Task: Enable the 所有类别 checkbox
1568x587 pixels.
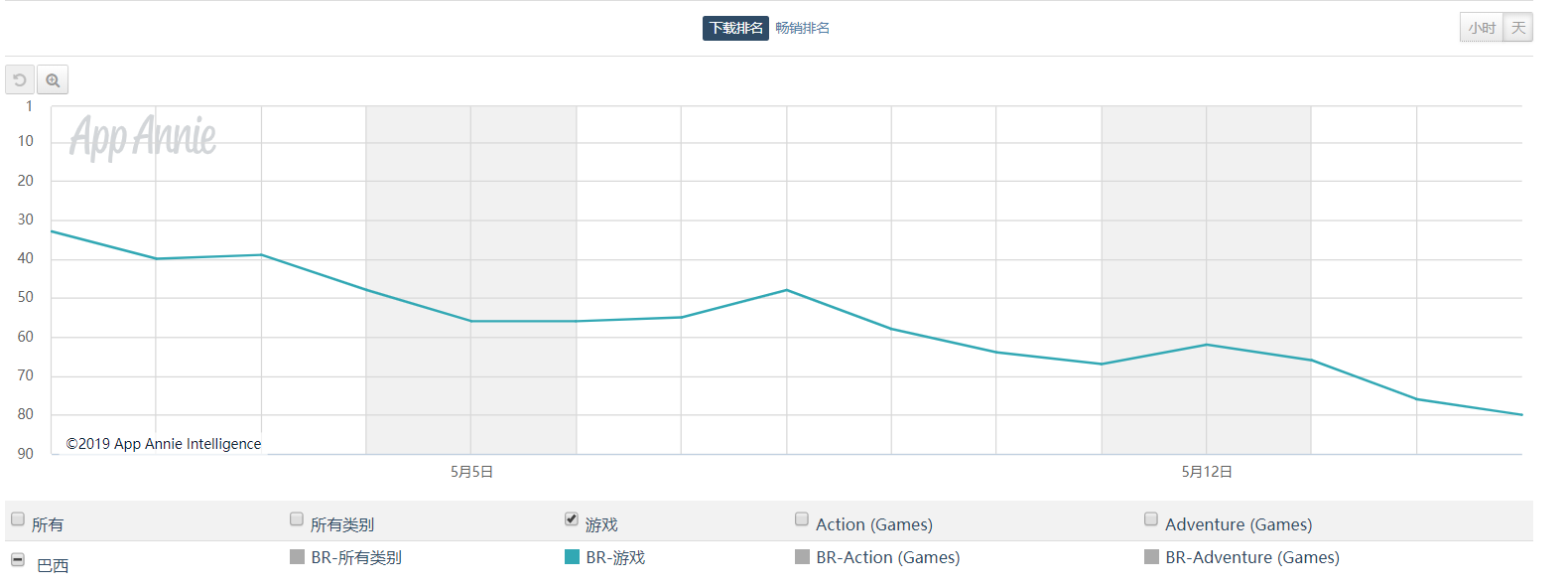Action: [297, 518]
